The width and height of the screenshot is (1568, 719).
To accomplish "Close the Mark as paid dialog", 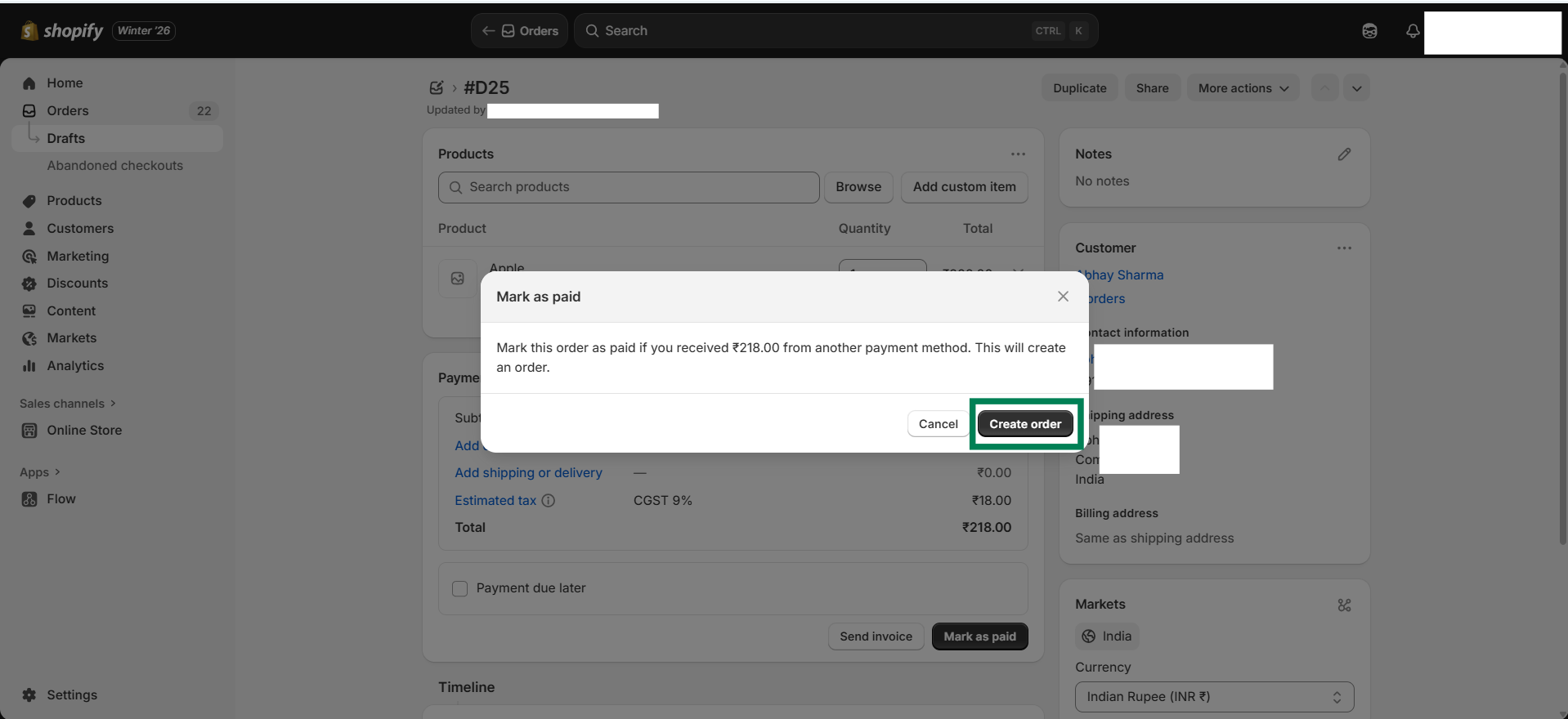I will [x=1063, y=297].
